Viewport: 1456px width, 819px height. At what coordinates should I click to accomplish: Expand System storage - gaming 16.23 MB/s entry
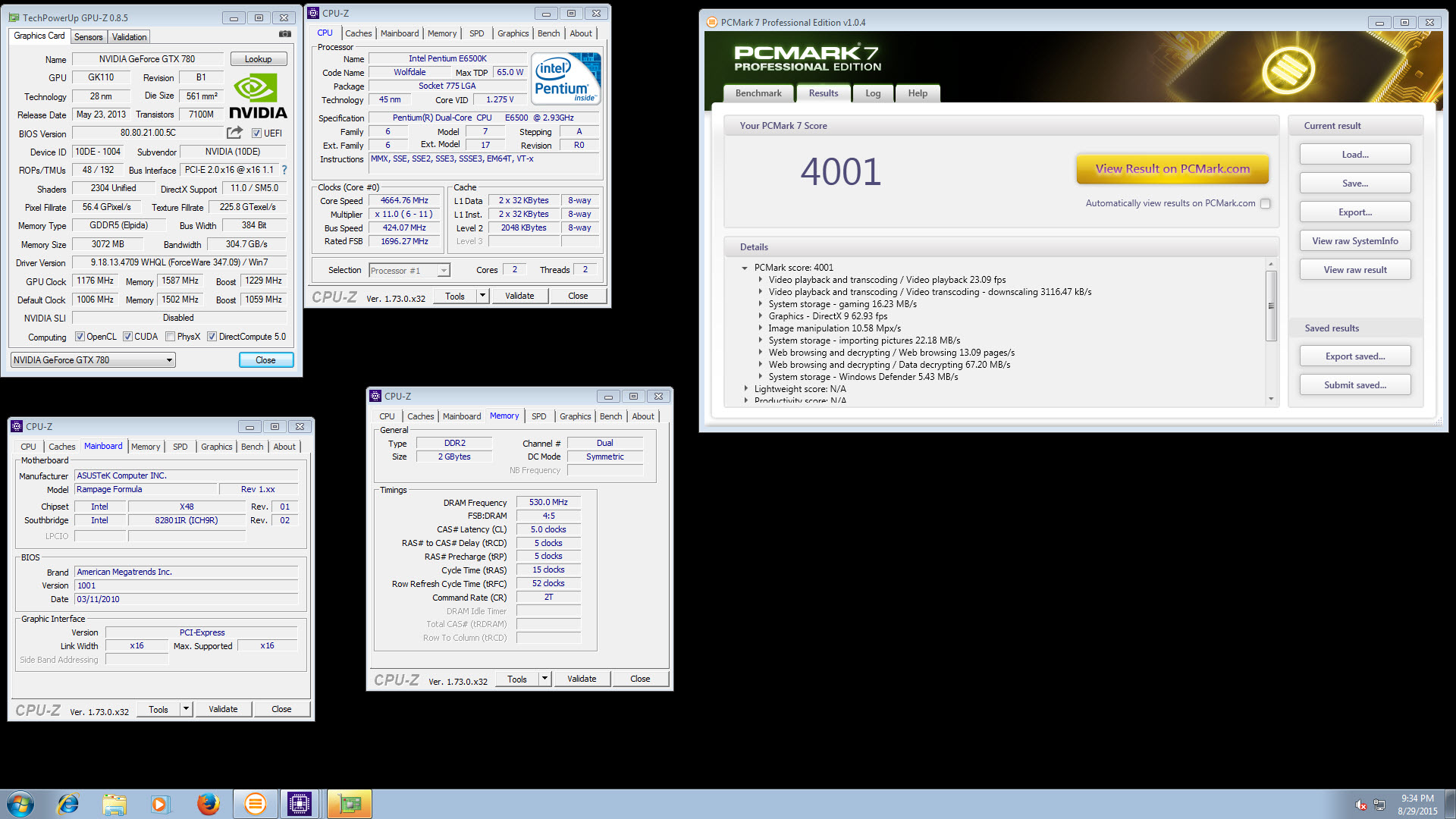(761, 304)
